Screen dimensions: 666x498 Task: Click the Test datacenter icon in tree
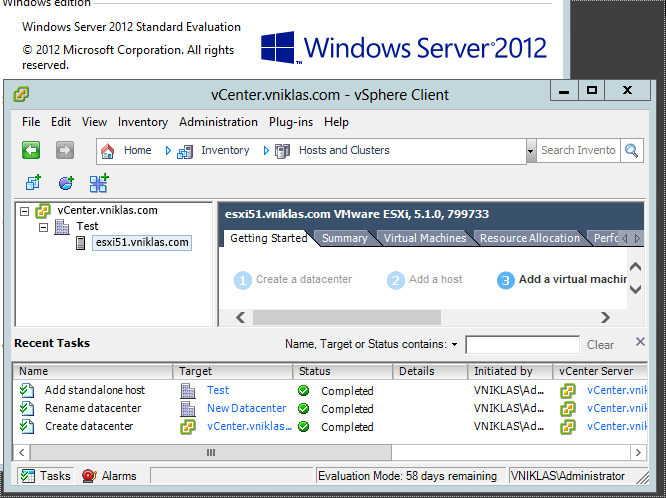click(x=62, y=227)
